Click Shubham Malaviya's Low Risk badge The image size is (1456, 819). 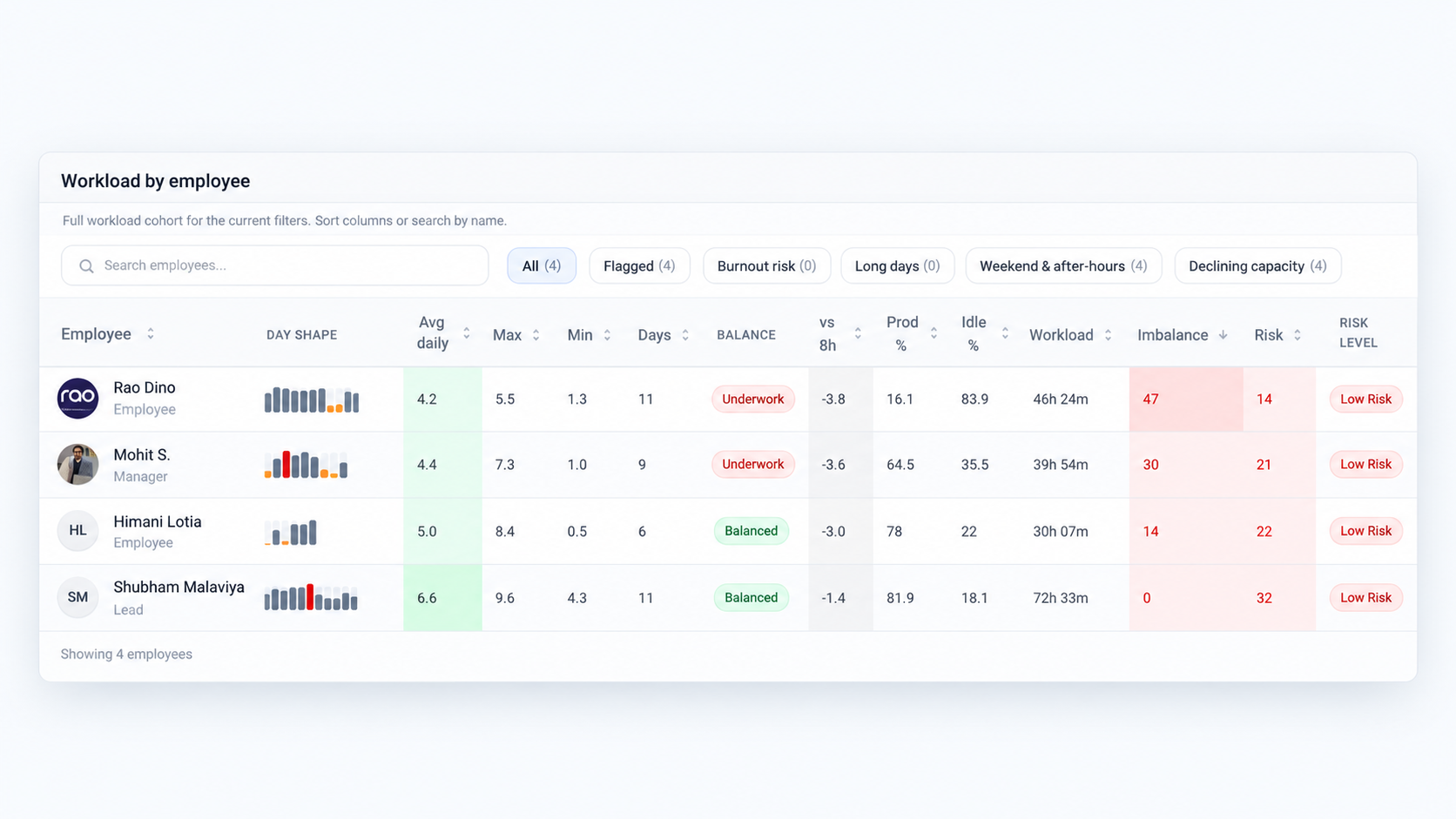1365,598
